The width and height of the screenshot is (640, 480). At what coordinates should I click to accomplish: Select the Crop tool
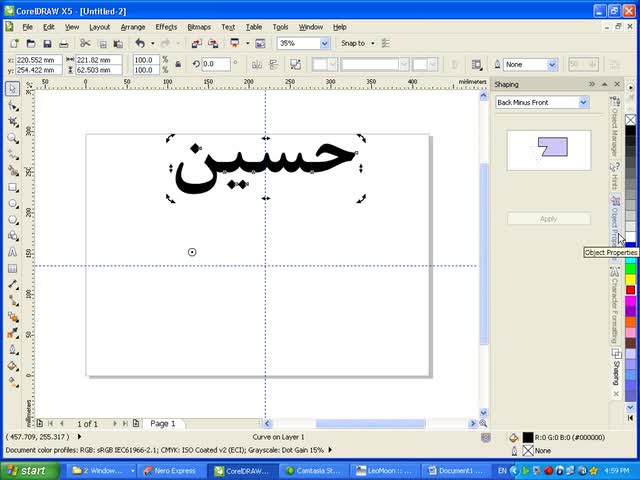[x=13, y=122]
